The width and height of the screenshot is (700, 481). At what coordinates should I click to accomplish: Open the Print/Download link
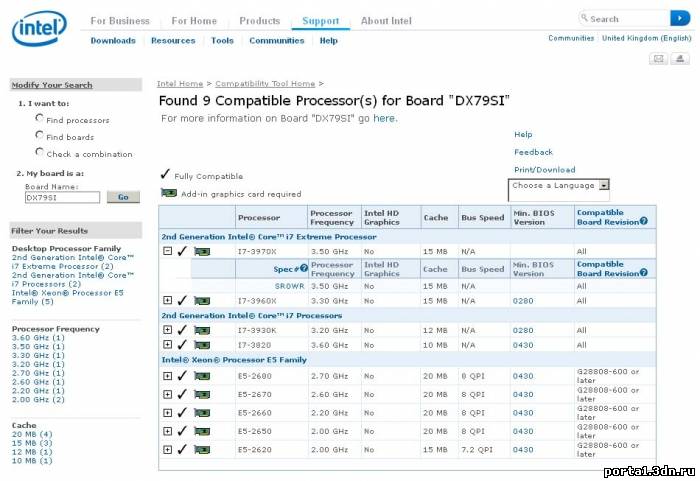545,170
